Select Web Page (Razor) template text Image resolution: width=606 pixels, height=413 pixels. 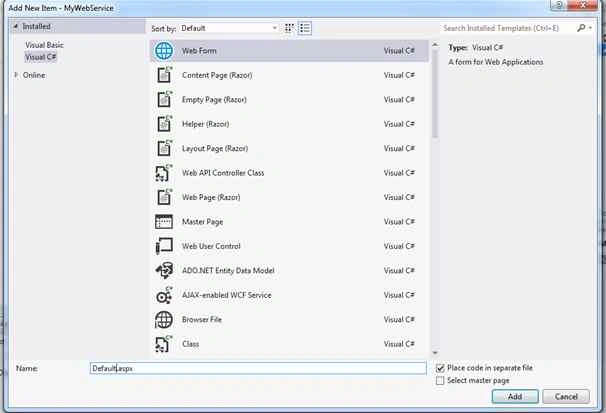(211, 197)
